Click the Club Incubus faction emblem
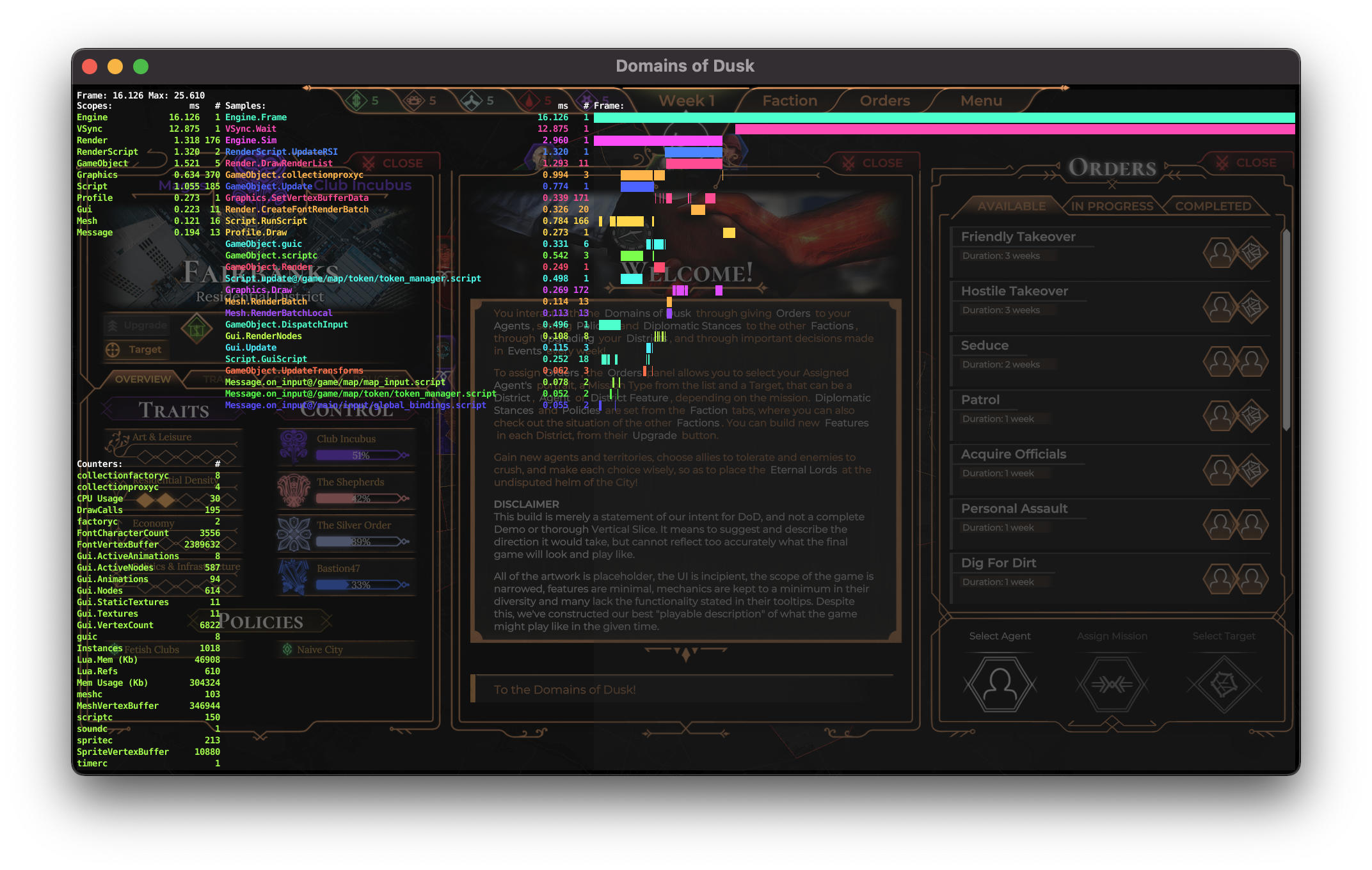This screenshot has height=870, width=1372. tap(294, 447)
